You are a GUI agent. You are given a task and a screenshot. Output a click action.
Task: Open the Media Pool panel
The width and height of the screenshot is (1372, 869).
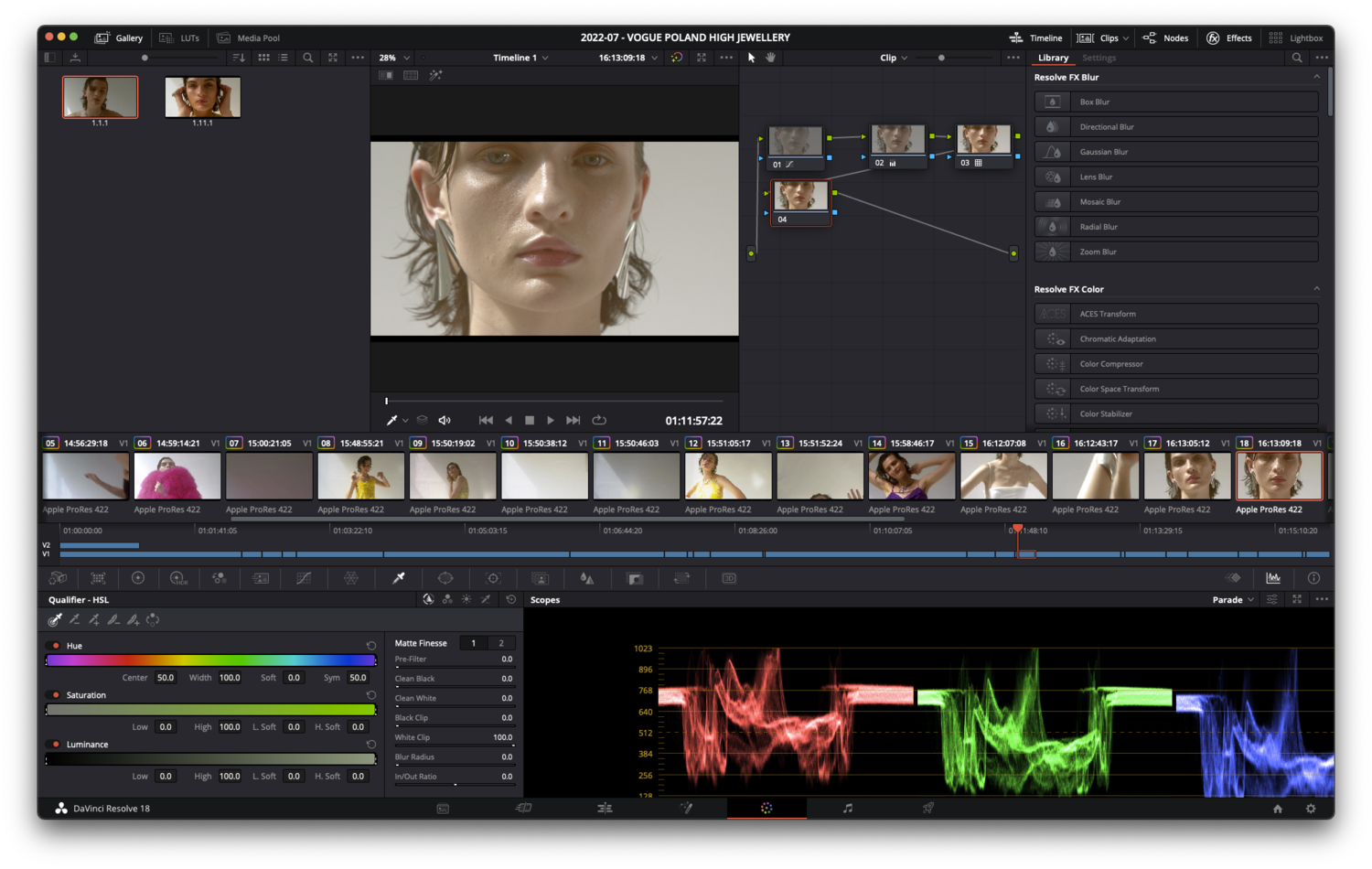tap(248, 38)
